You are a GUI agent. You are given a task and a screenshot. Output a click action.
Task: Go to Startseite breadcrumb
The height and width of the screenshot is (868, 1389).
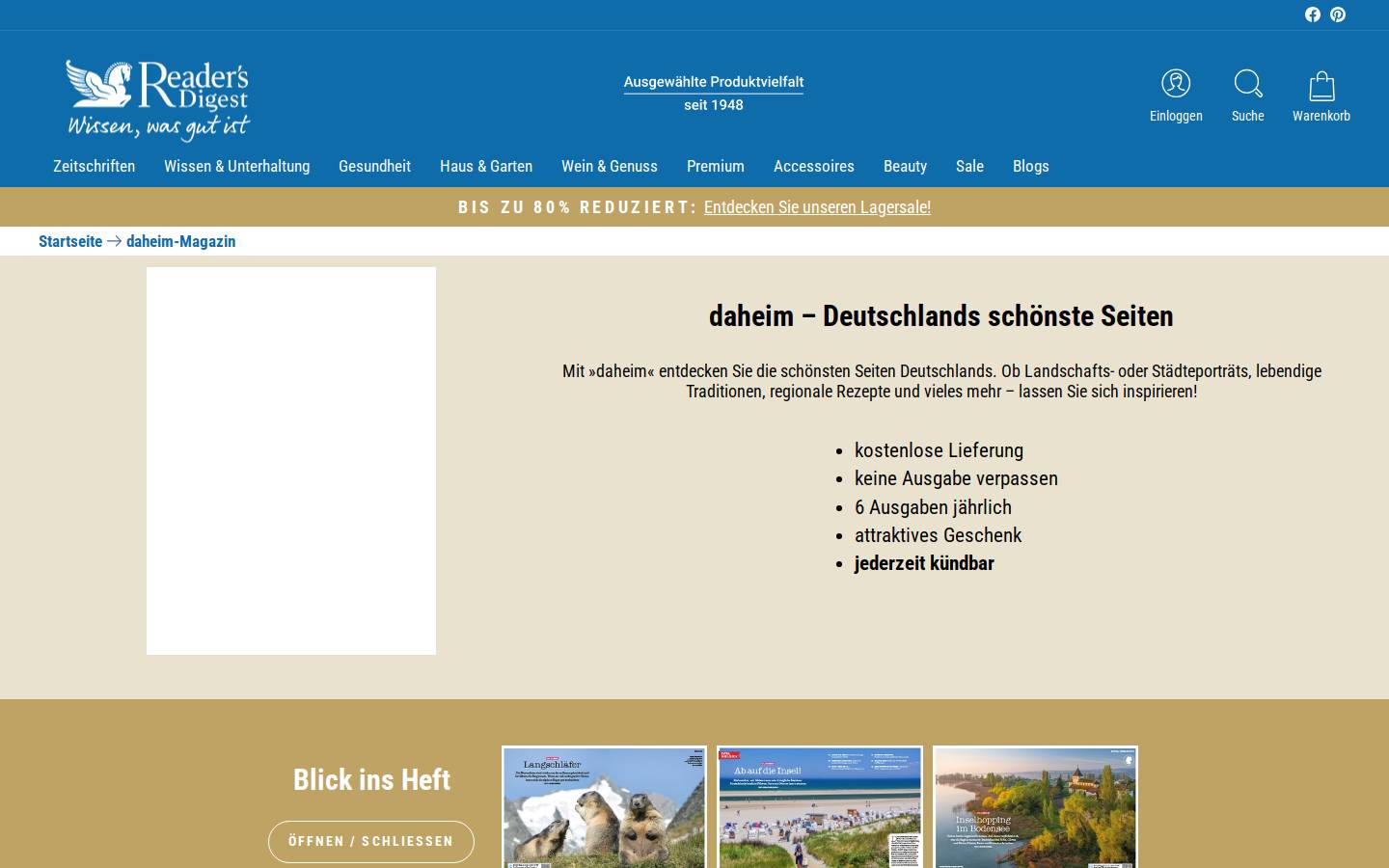[x=70, y=241]
